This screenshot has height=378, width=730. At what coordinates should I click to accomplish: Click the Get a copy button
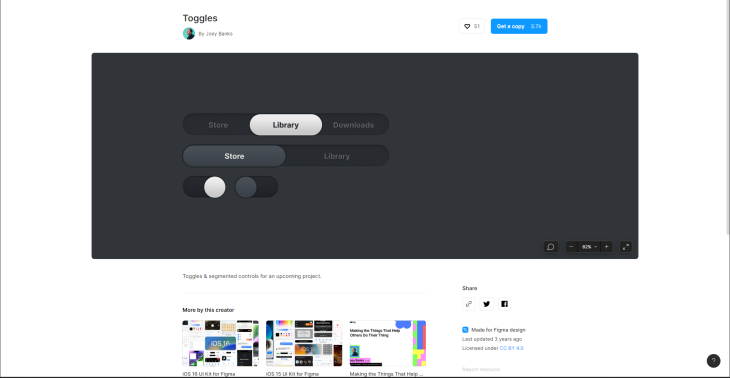[519, 27]
